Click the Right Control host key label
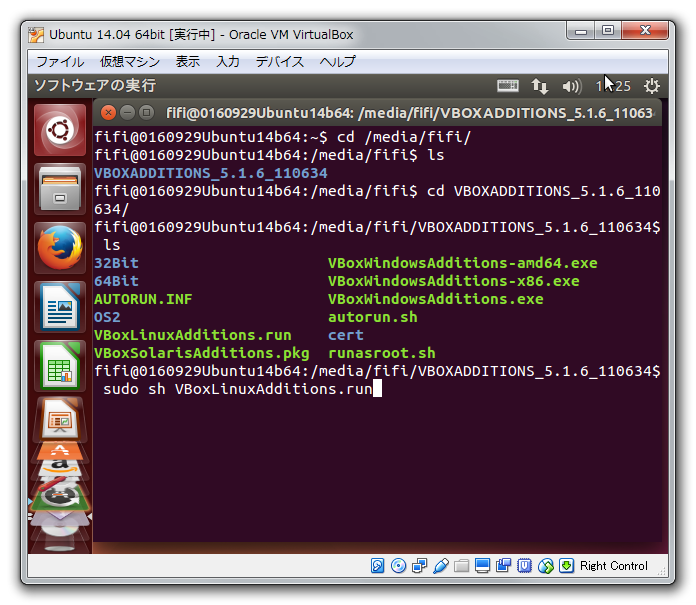 (x=613, y=566)
